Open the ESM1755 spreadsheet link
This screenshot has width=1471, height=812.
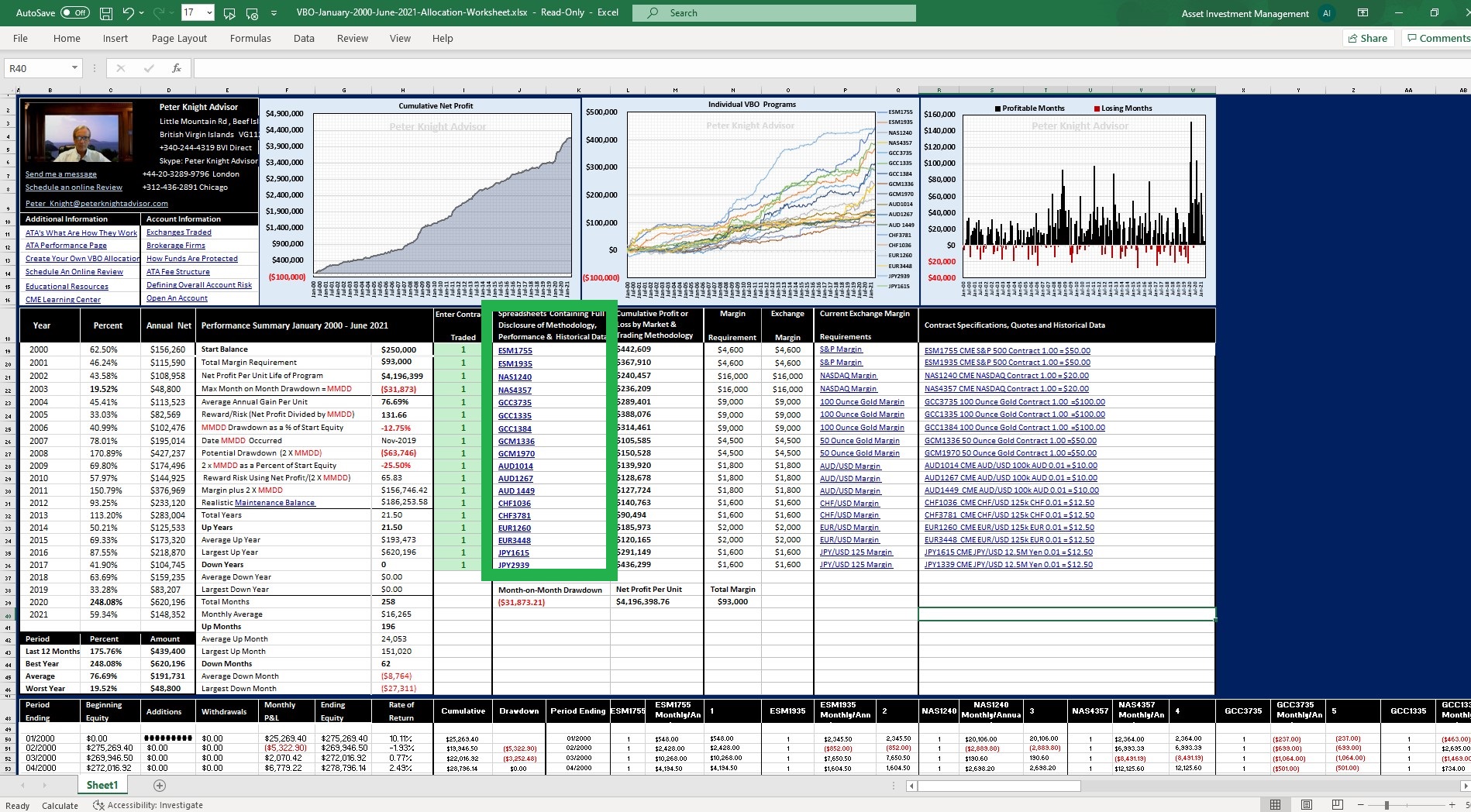click(515, 351)
